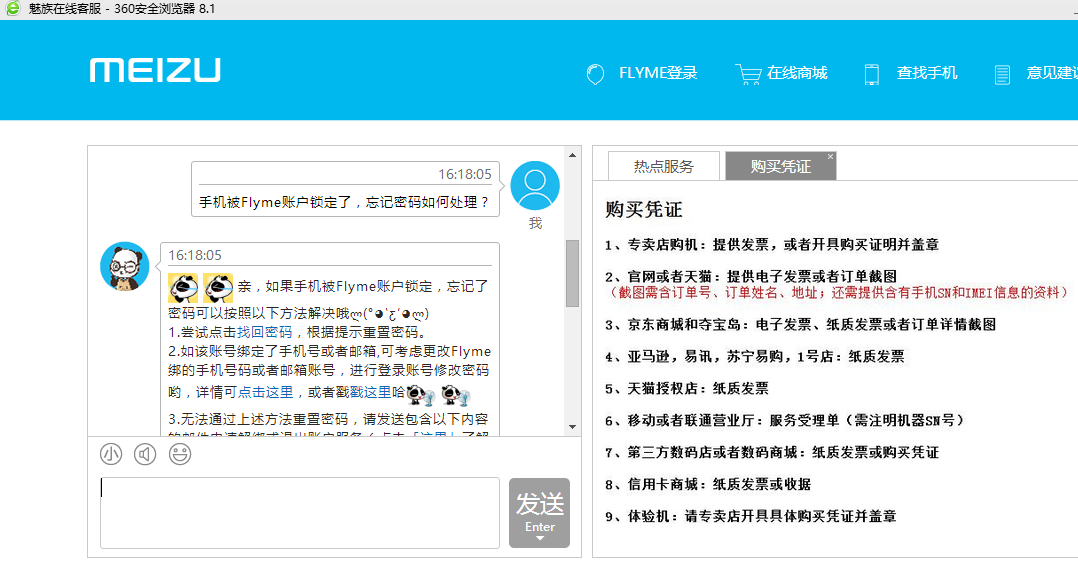Click the red screenshot requirements note
Image resolution: width=1078 pixels, height=567 pixels.
click(839, 293)
